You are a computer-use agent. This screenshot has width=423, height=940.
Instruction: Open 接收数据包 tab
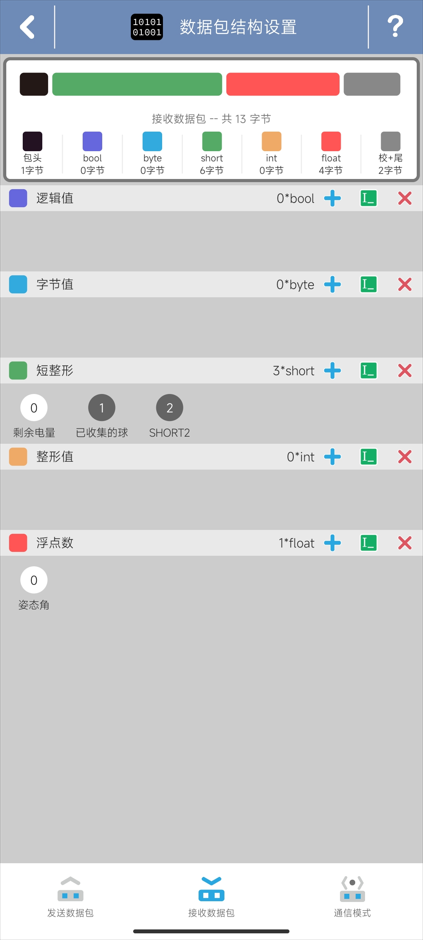coord(212,897)
